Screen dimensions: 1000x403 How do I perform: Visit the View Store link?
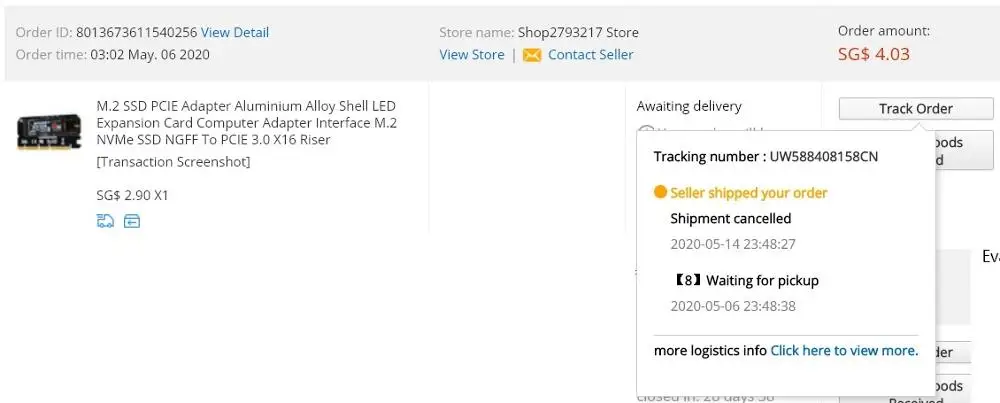472,55
